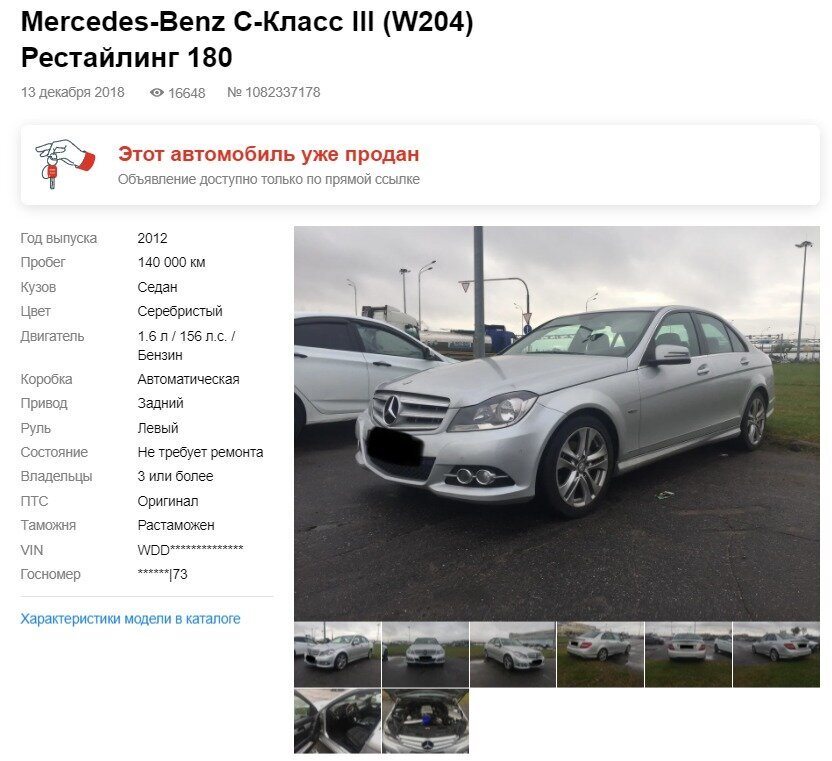
Task: Click the masked Госномер value
Action: [x=162, y=574]
